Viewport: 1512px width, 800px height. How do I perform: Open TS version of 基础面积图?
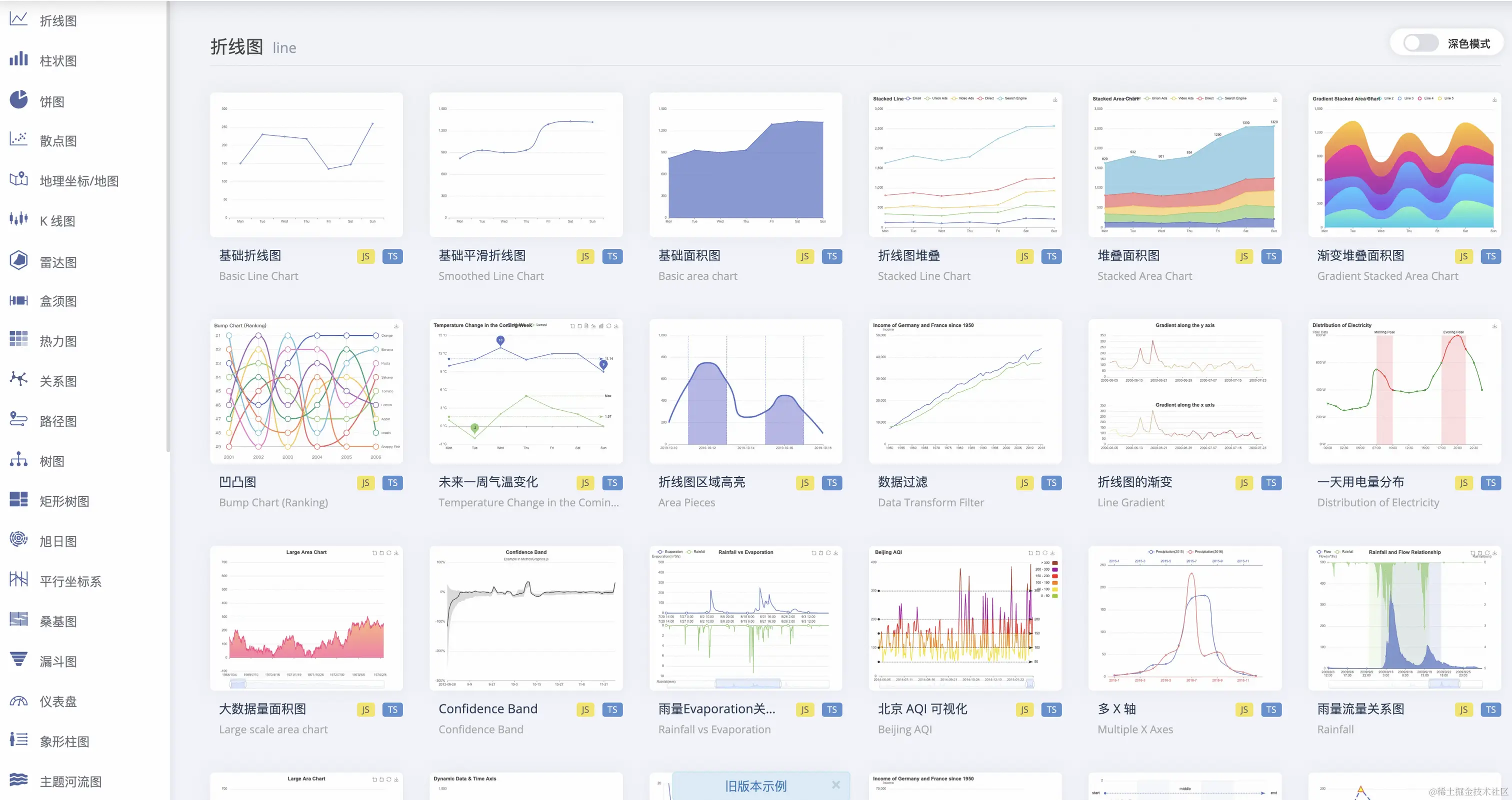(x=831, y=256)
